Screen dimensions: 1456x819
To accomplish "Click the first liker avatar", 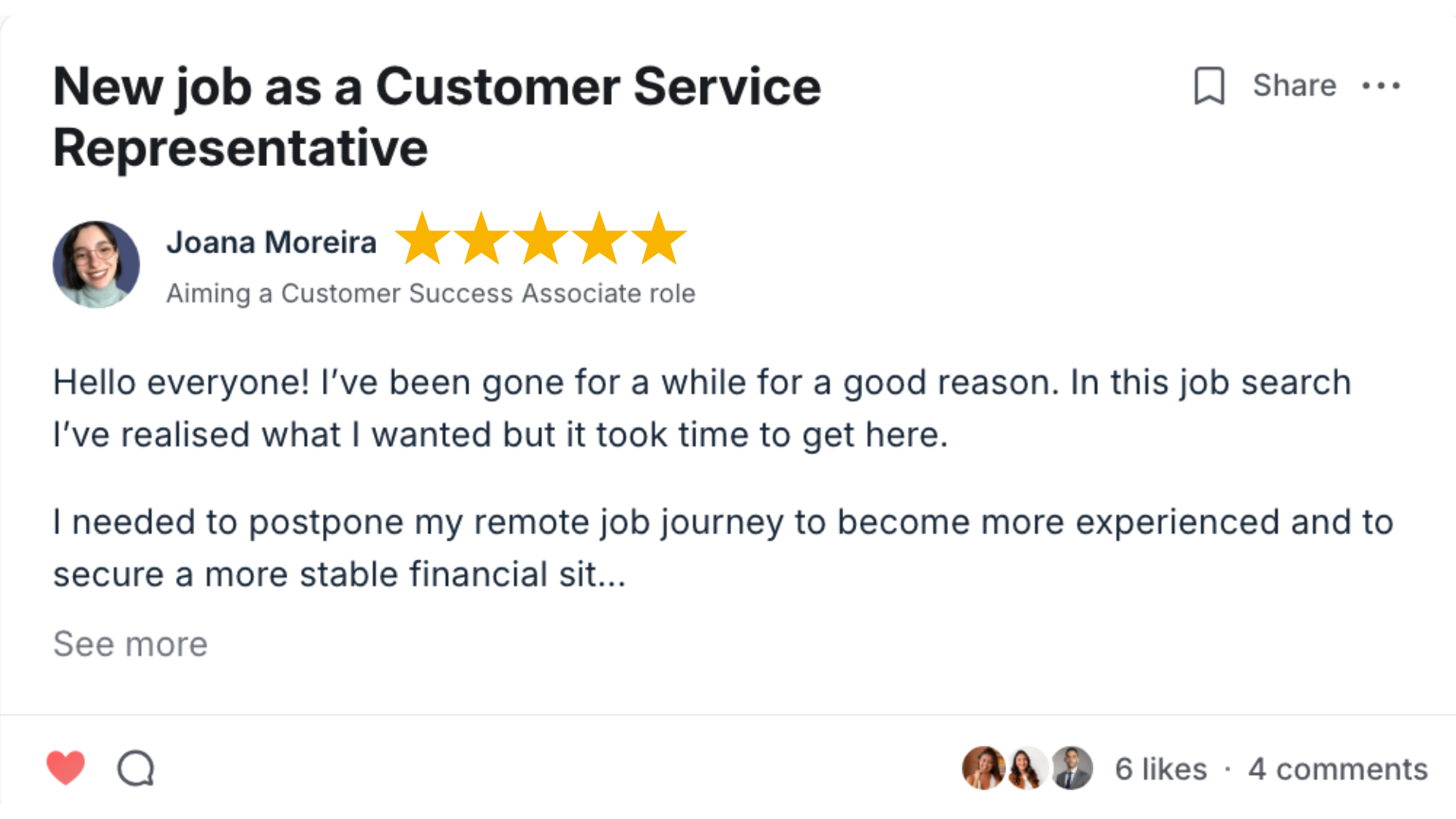I will click(983, 767).
